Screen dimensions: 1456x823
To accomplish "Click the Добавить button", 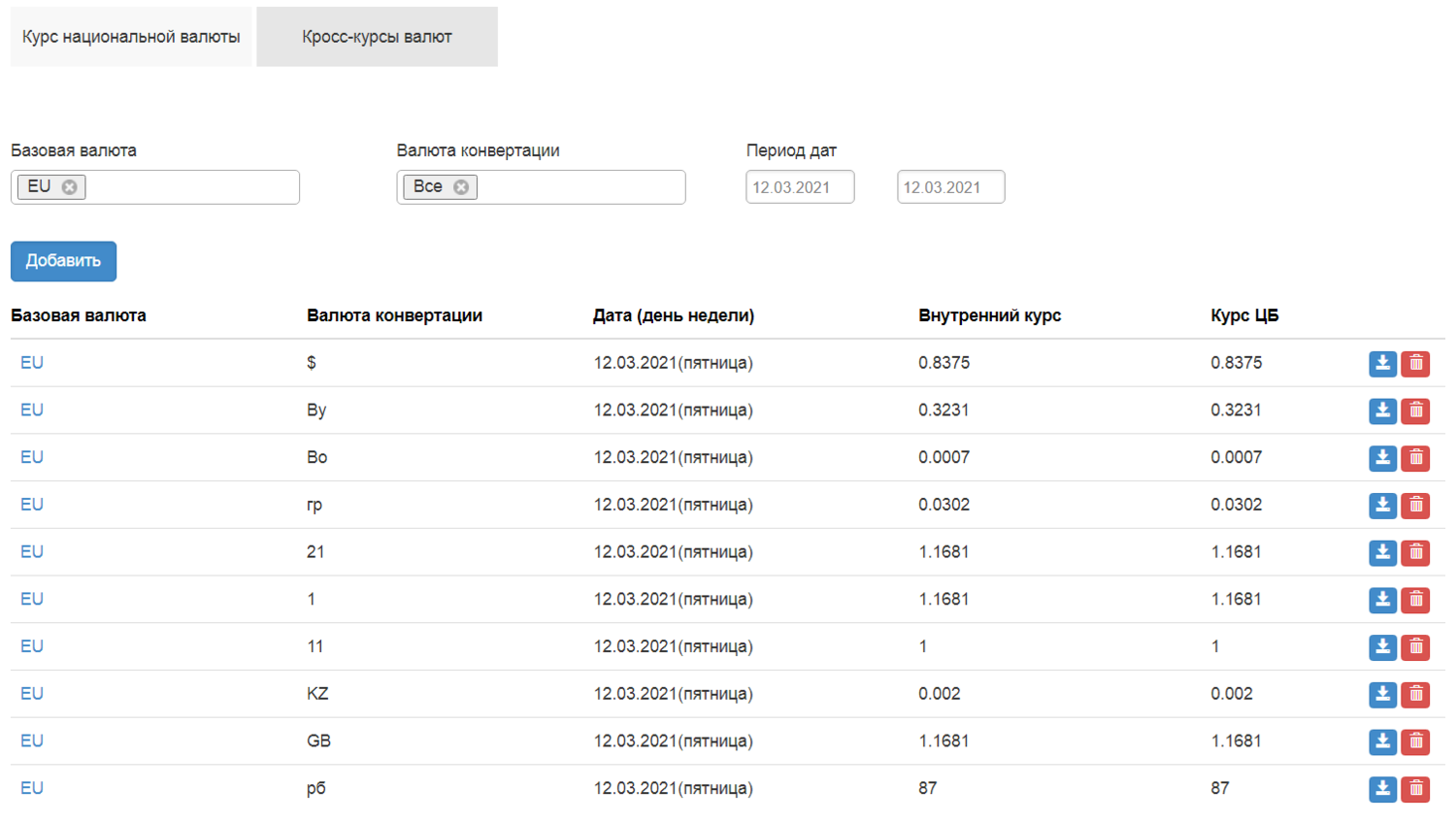I will (63, 261).
